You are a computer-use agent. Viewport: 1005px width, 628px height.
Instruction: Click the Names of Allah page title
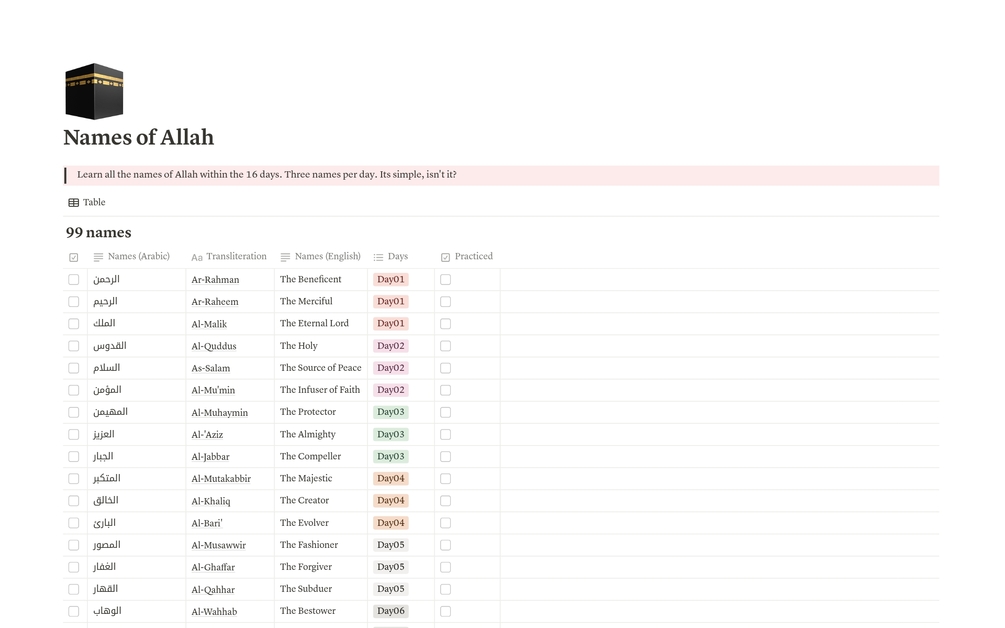(138, 138)
